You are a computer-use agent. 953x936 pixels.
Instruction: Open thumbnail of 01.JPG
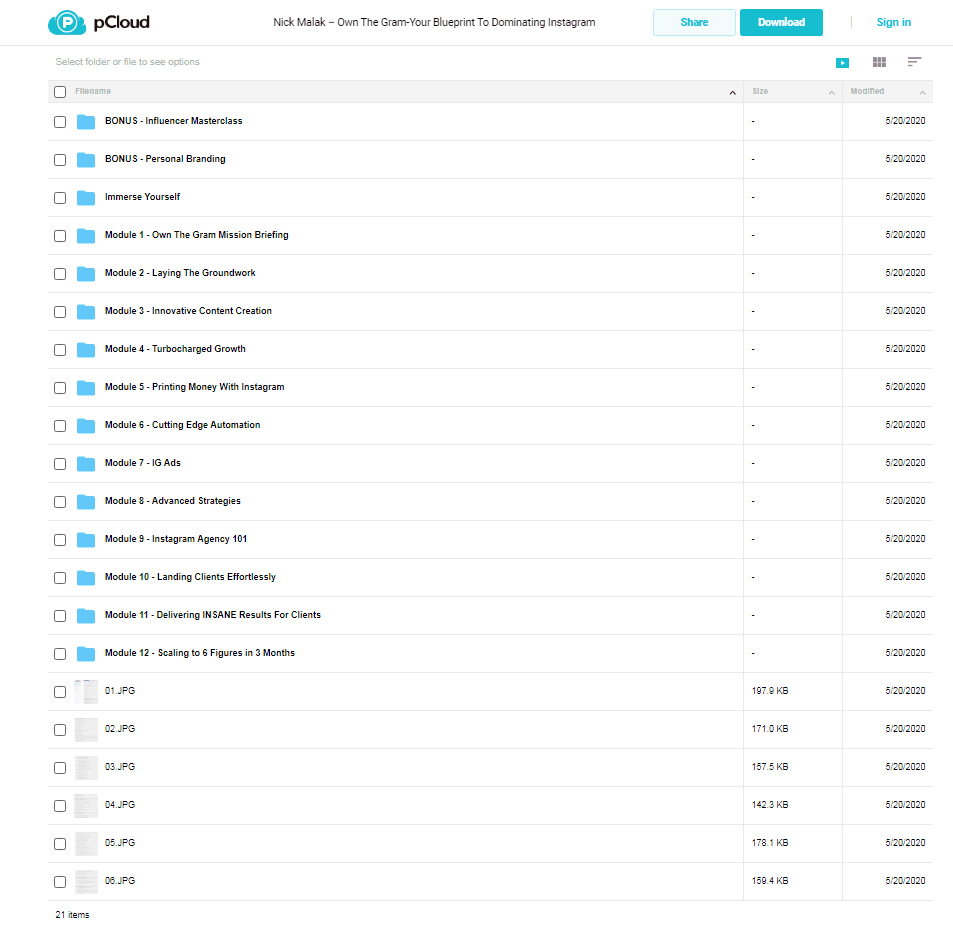(x=86, y=692)
